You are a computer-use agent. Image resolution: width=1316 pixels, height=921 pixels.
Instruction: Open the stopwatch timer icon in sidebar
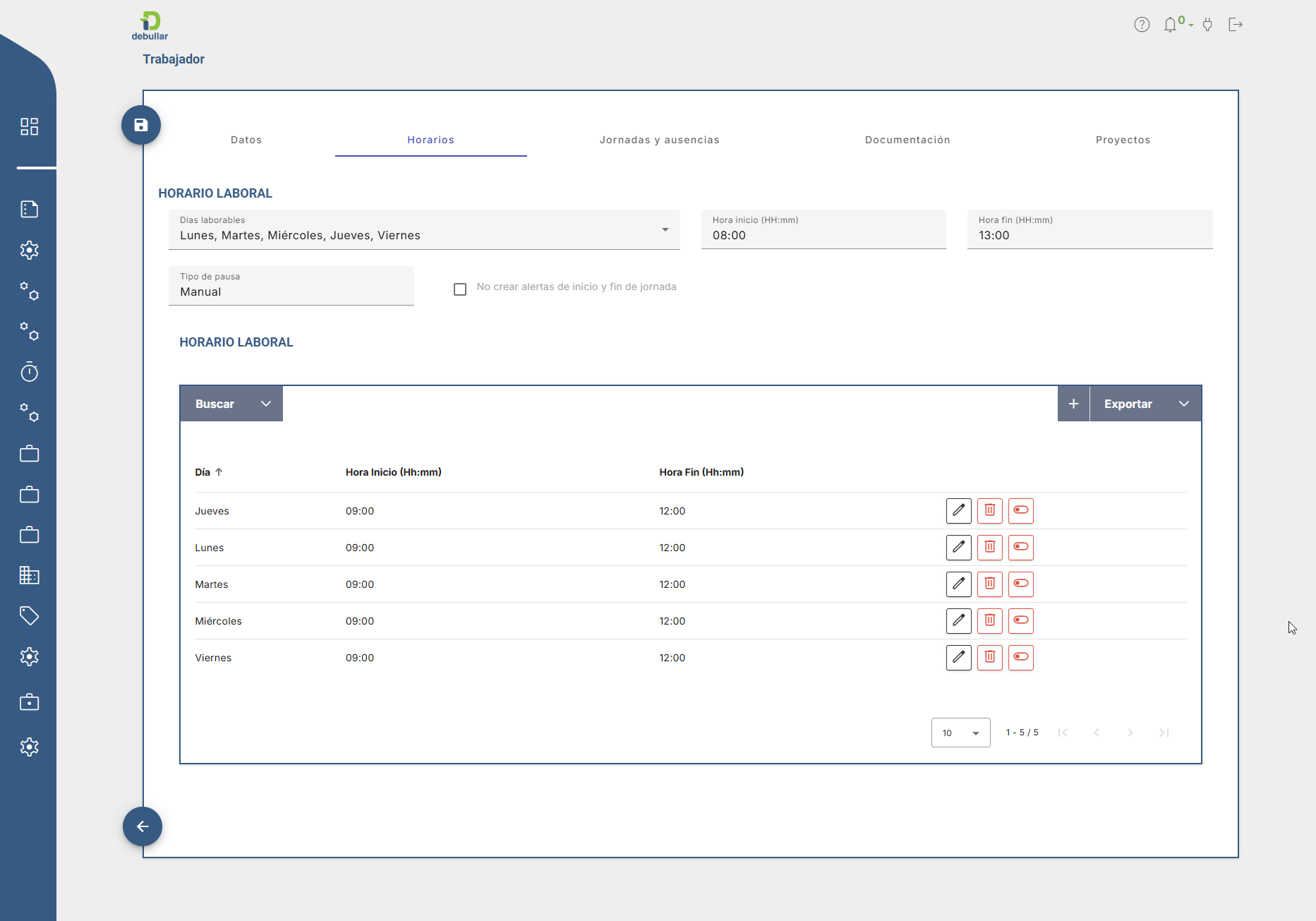[x=29, y=372]
